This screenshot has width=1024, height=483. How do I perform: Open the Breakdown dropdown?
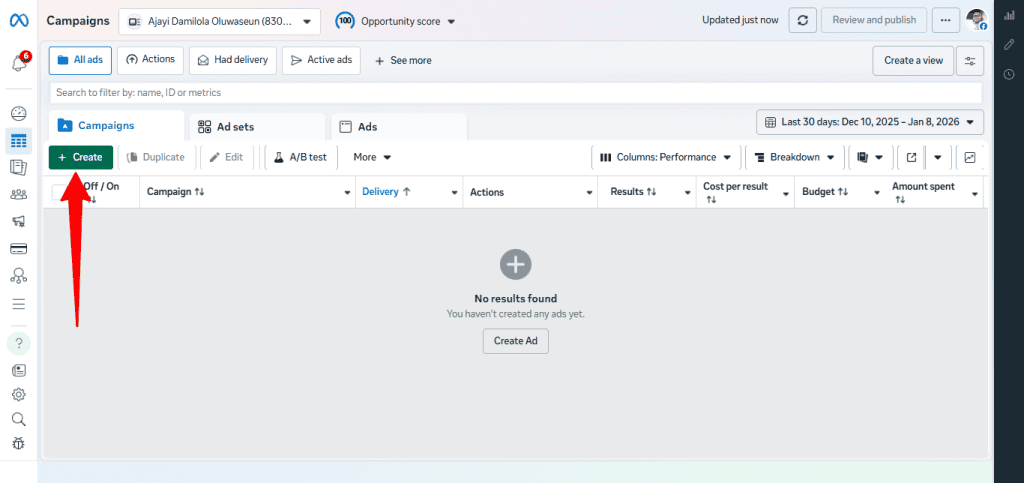tap(794, 157)
